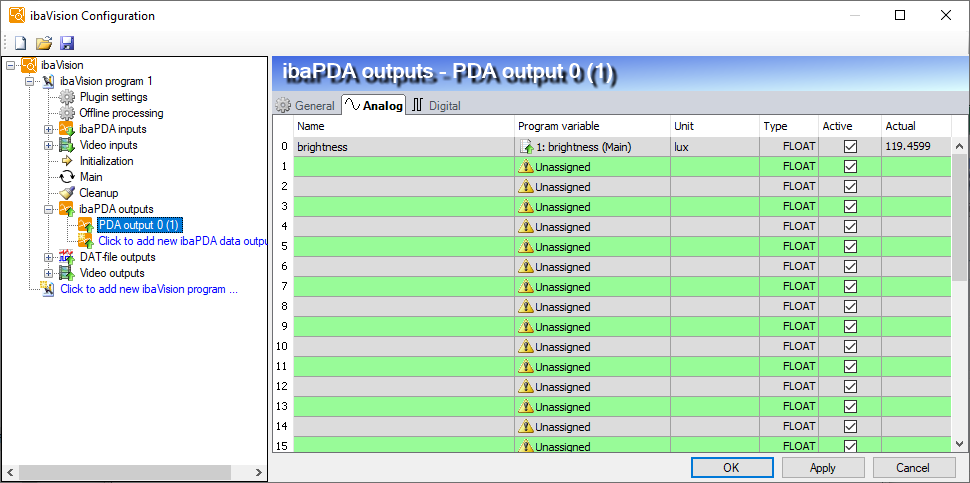Click the table scrollbar up arrow
The width and height of the screenshot is (970, 483).
tap(959, 147)
